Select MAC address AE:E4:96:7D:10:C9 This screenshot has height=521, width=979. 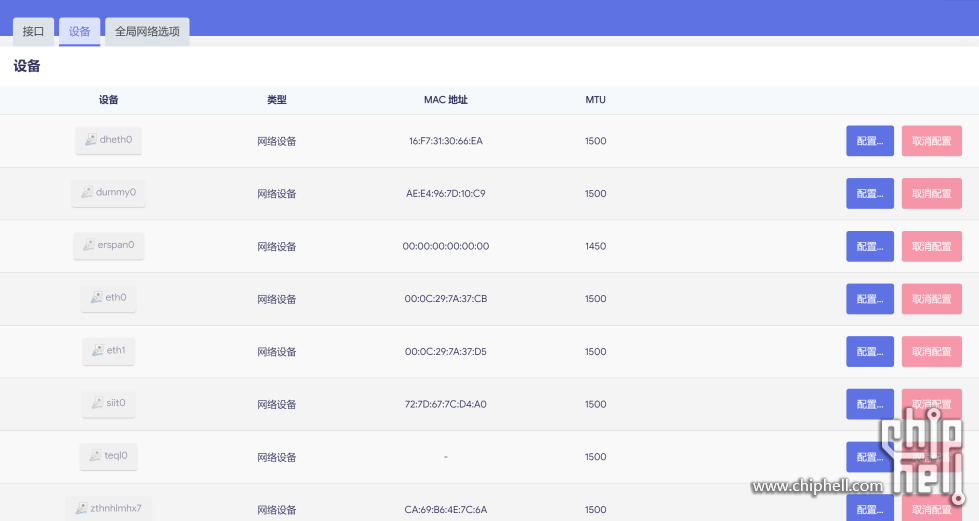pyautogui.click(x=446, y=193)
